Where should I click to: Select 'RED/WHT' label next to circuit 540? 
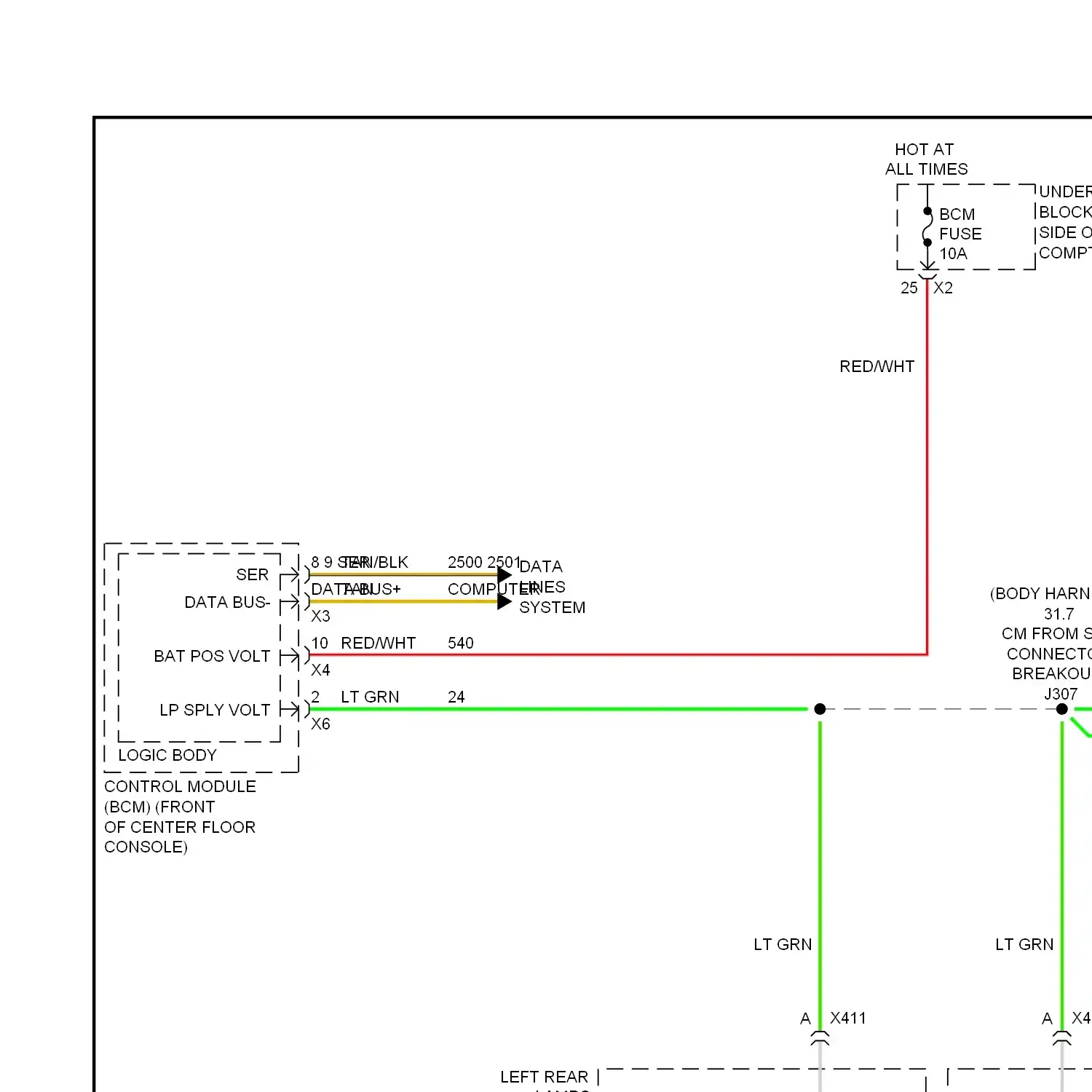point(378,643)
